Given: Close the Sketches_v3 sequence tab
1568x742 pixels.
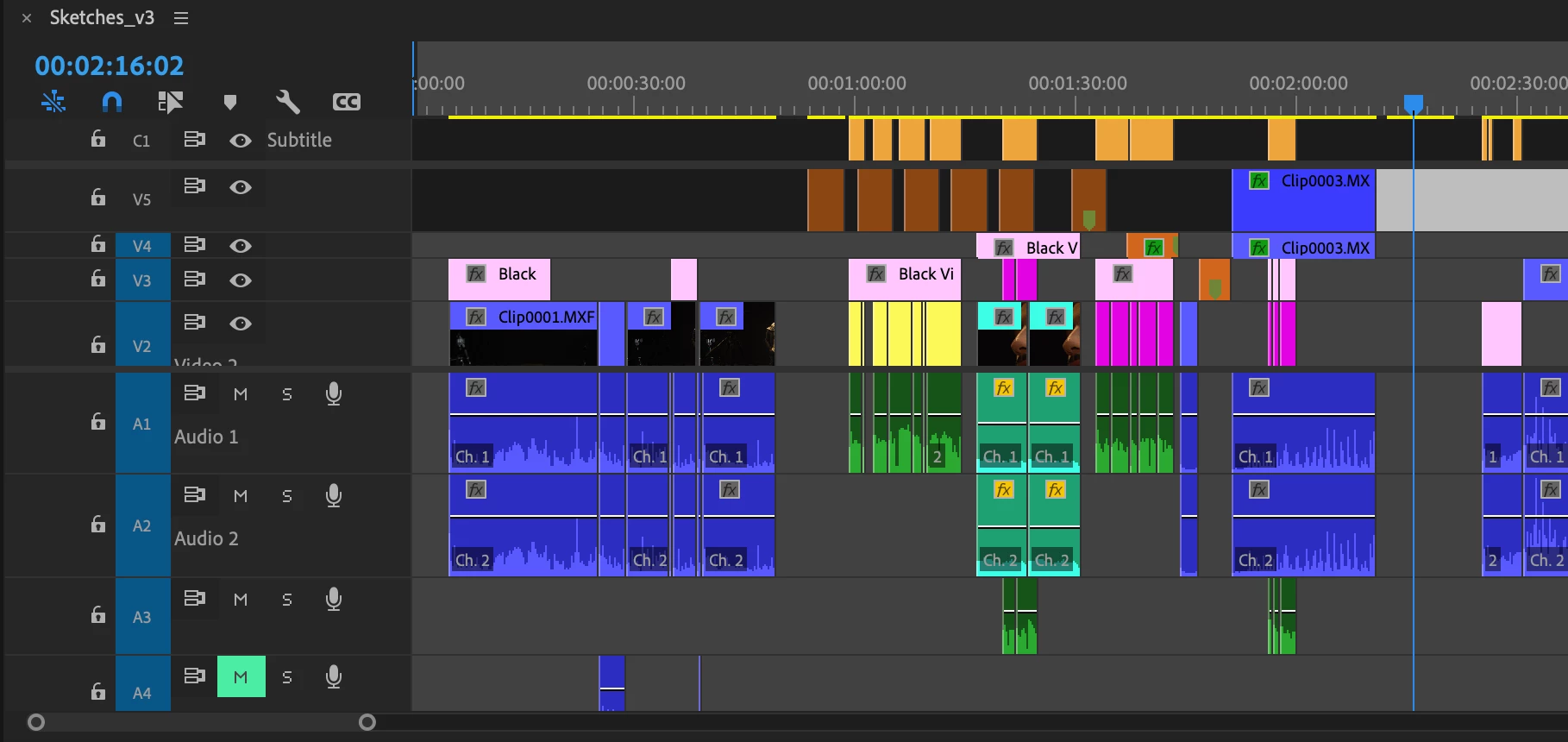Looking at the screenshot, I should click(x=27, y=18).
